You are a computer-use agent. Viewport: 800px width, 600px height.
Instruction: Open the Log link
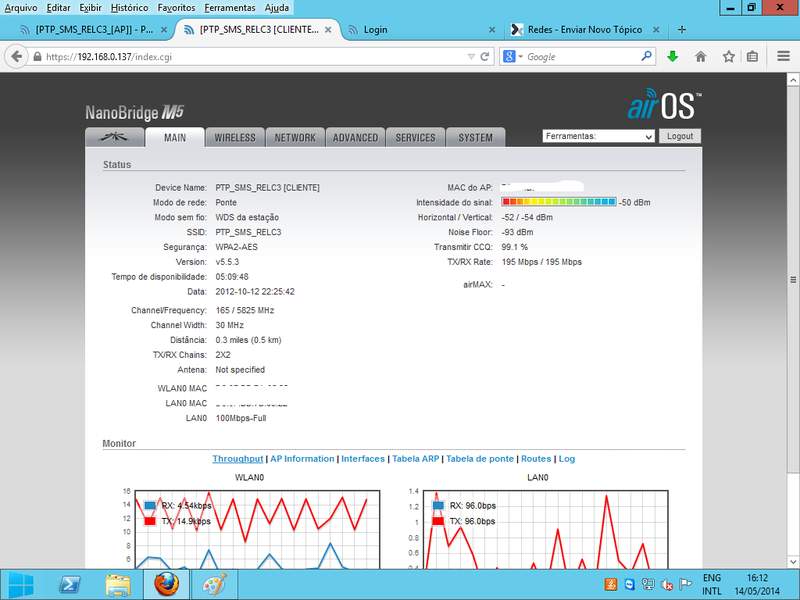point(567,459)
